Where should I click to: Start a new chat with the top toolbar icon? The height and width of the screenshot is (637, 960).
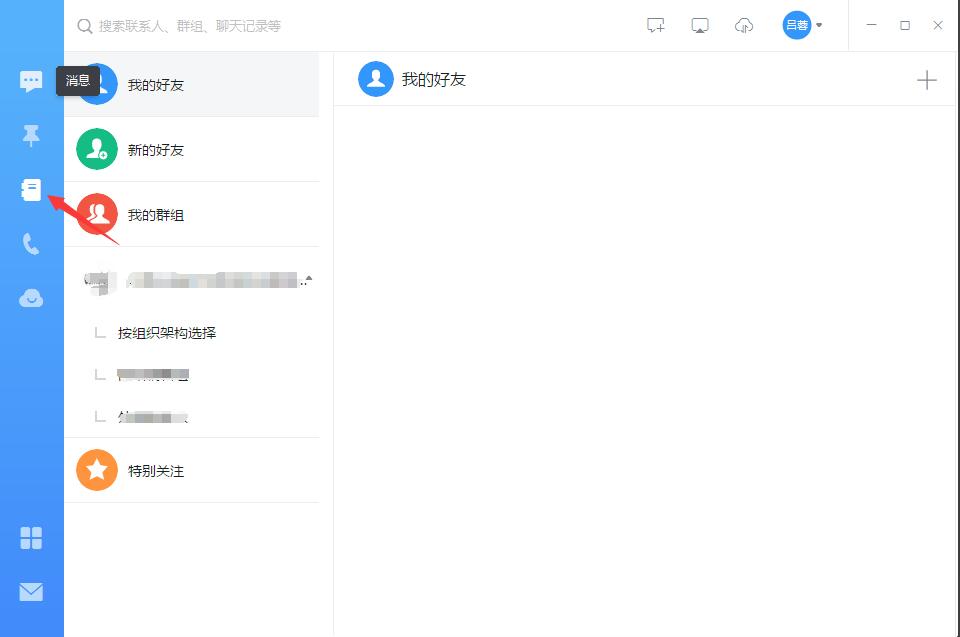tap(655, 25)
